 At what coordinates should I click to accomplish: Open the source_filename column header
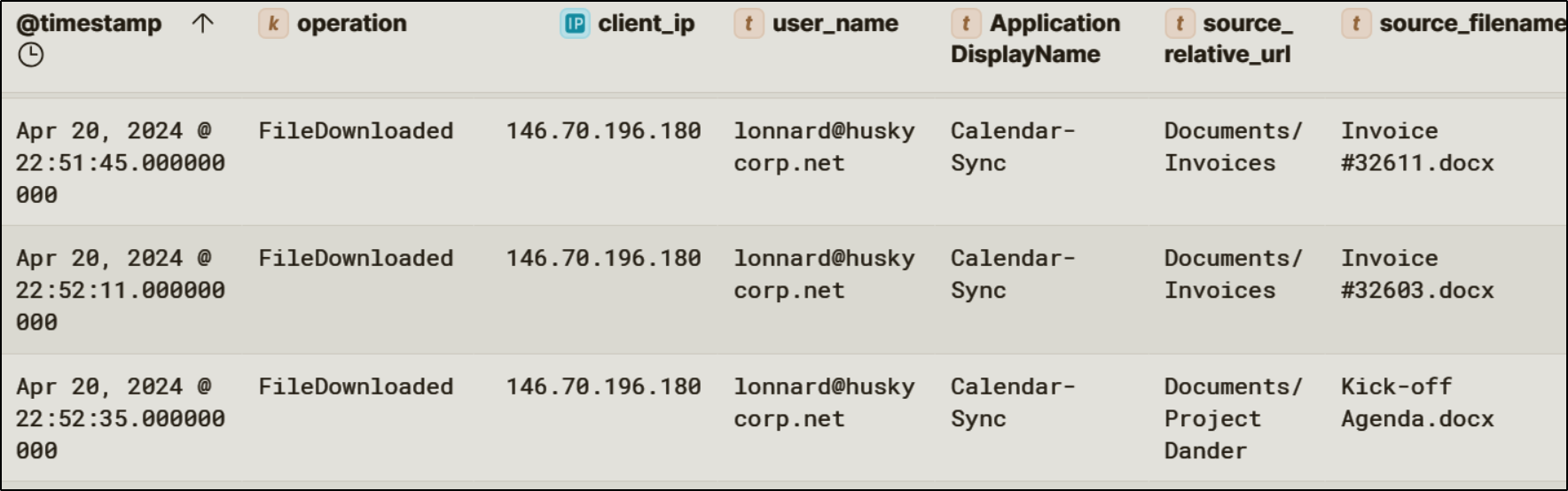pos(1472,24)
